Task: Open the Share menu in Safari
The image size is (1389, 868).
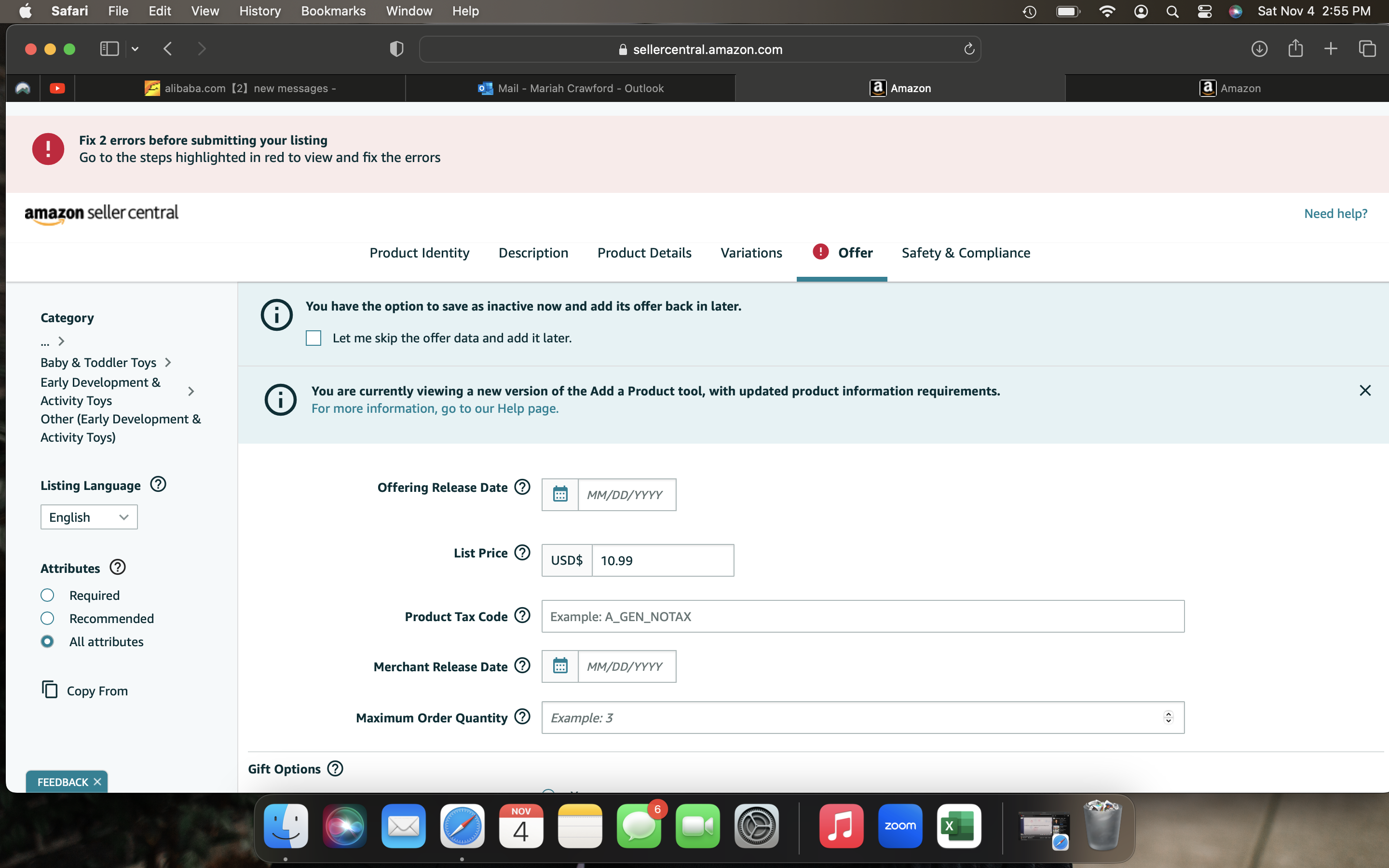Action: point(1295,48)
